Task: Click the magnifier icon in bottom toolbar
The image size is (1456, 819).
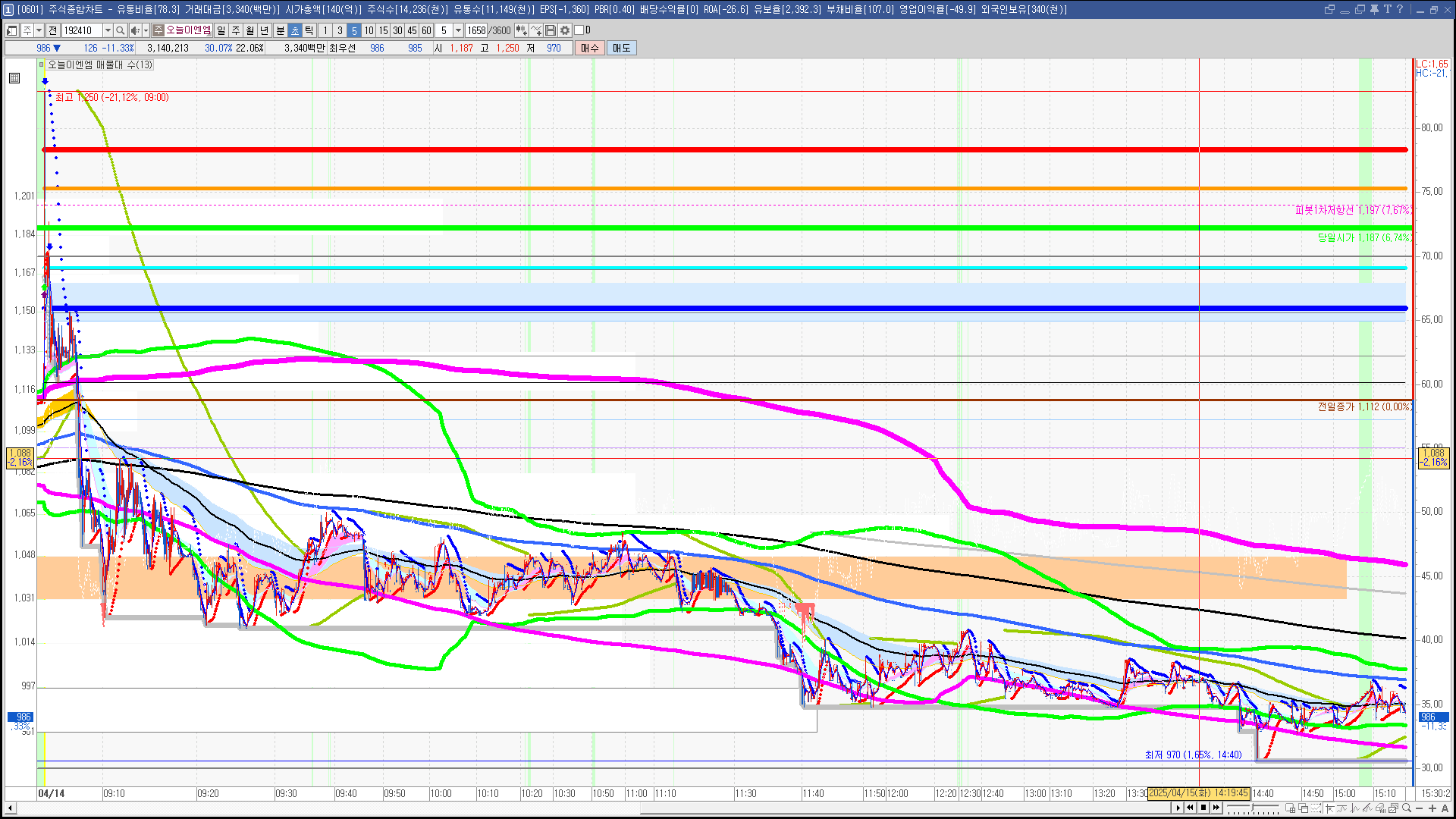Action: [x=1406, y=808]
